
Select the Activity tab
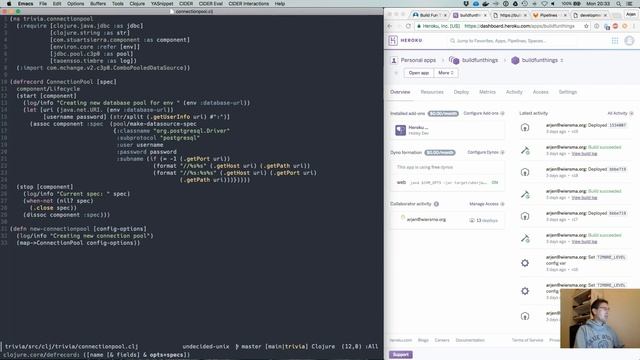click(x=514, y=92)
